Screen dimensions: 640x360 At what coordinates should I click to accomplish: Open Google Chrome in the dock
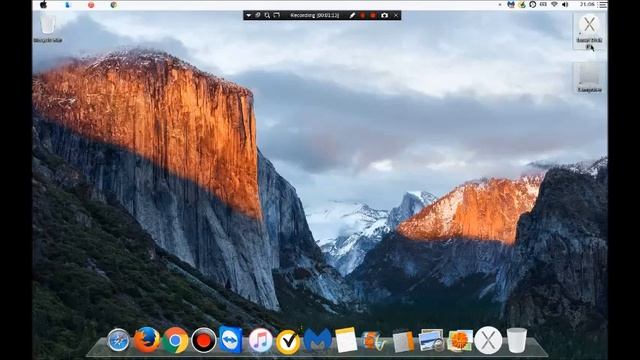coord(176,340)
